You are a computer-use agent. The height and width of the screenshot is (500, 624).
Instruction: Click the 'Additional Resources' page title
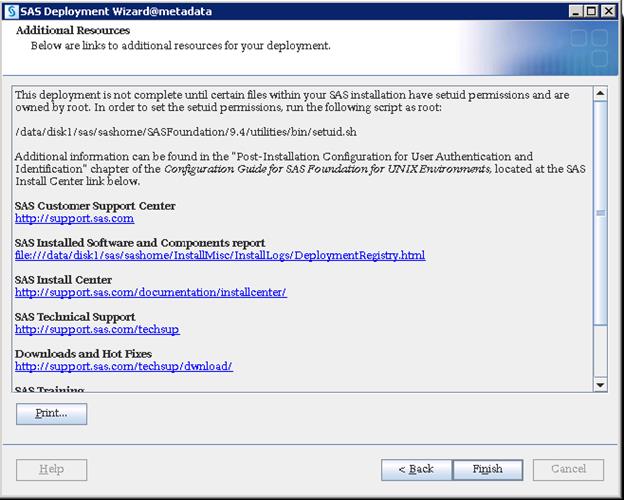73,30
